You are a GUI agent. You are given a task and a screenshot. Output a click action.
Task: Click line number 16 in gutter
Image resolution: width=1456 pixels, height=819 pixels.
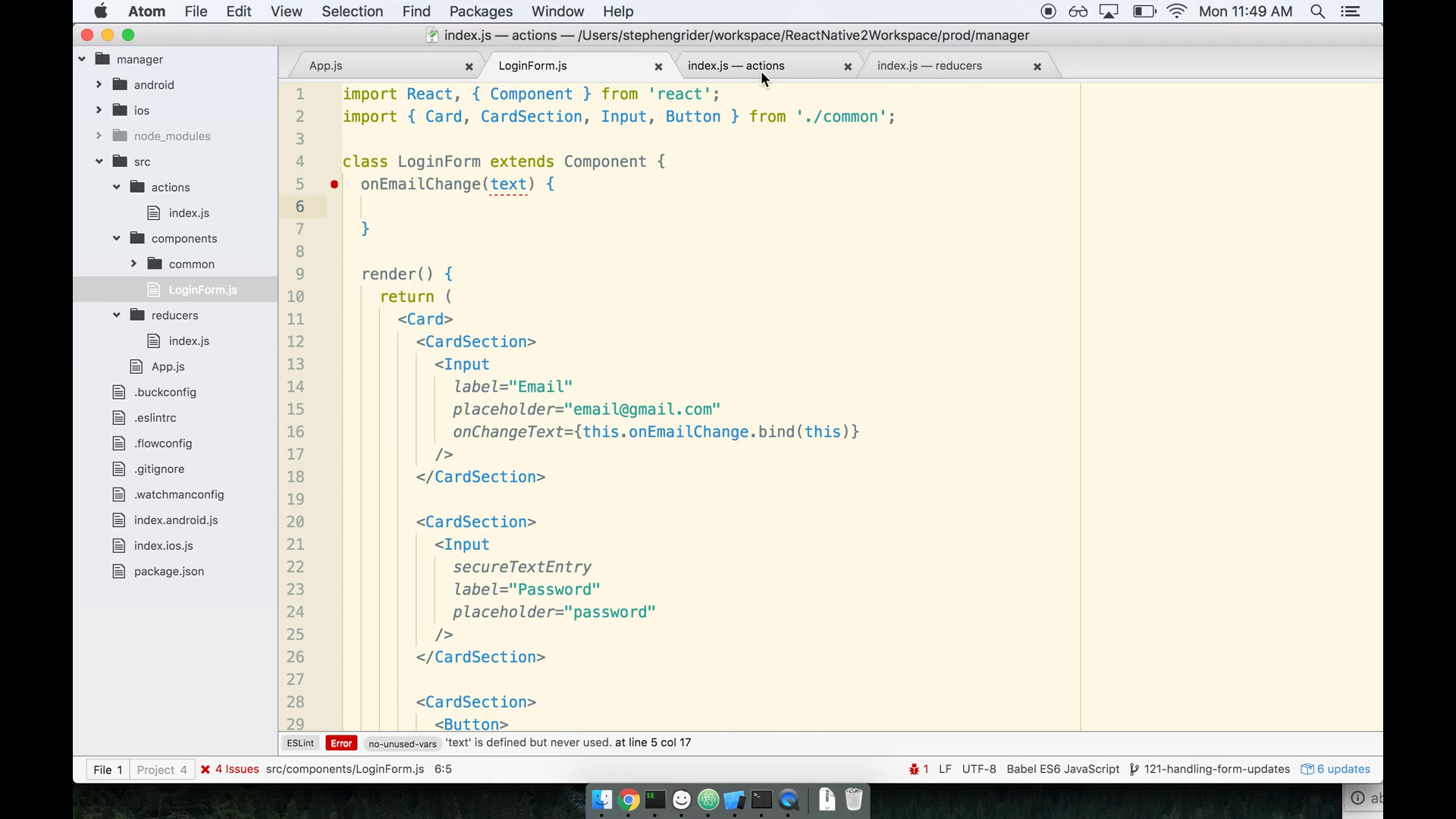click(296, 432)
